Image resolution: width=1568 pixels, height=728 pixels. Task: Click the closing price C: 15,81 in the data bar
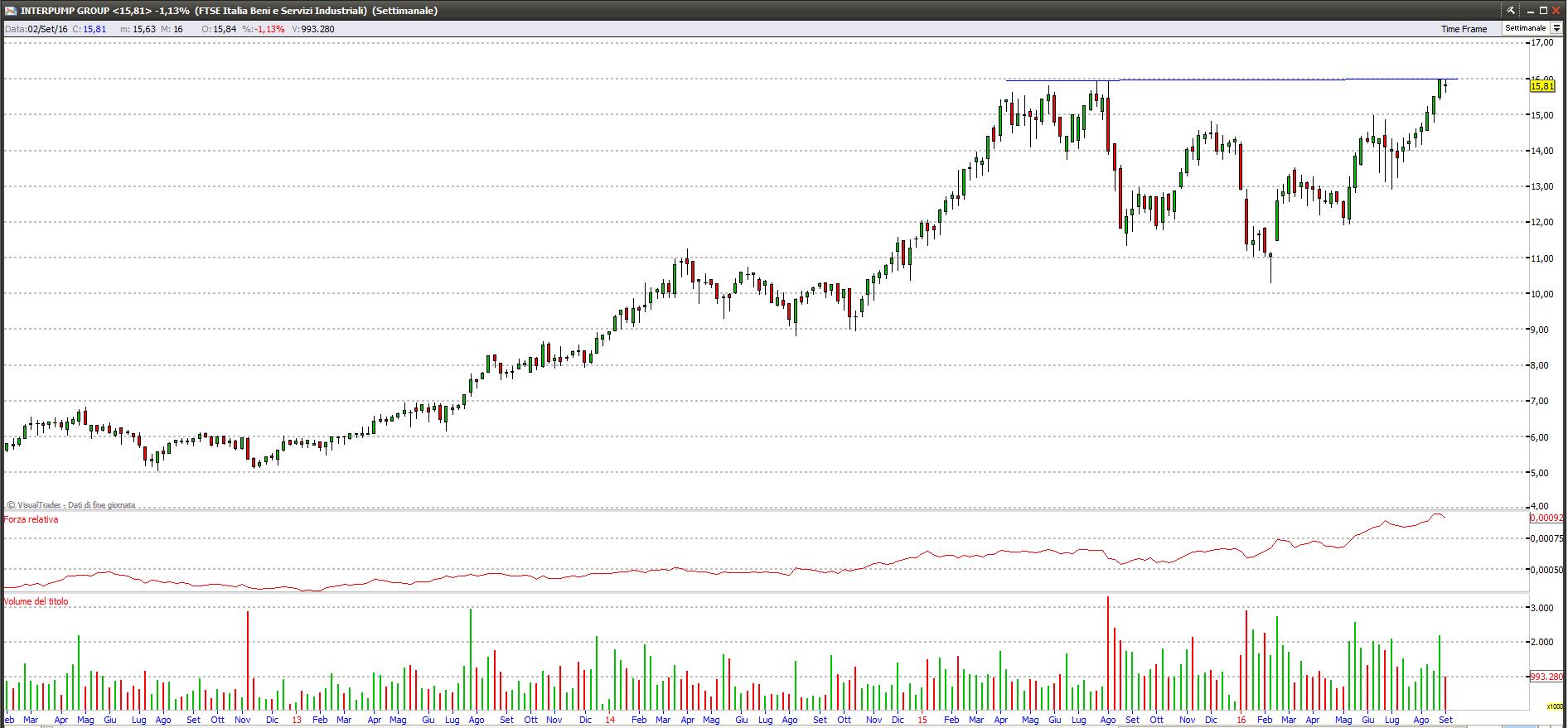point(90,29)
